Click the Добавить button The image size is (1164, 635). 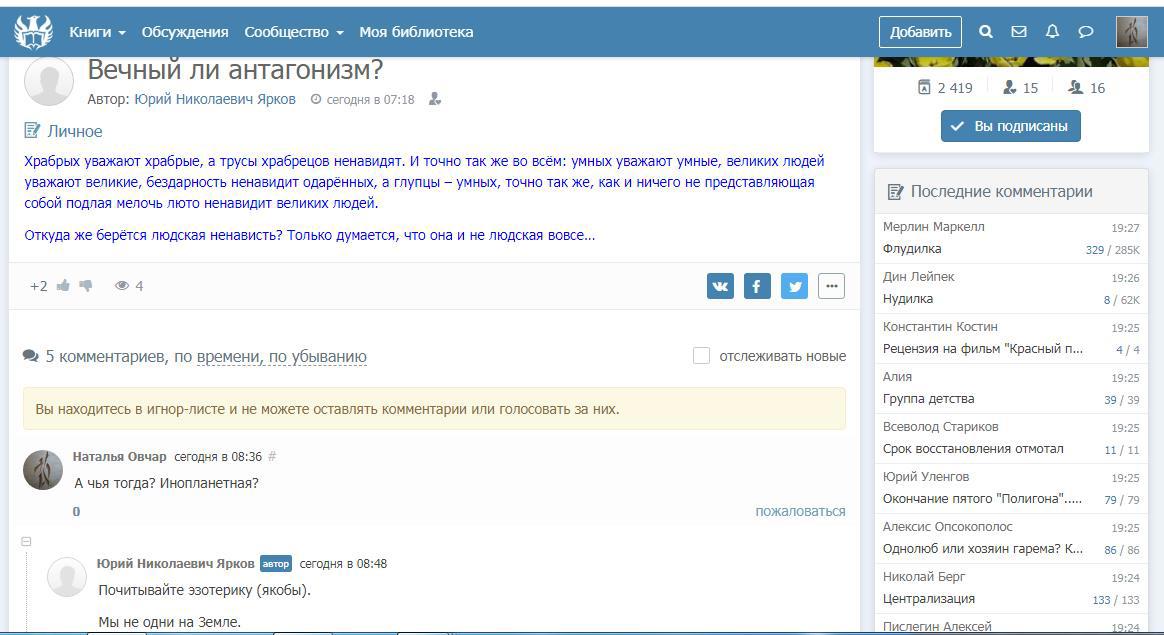point(921,32)
